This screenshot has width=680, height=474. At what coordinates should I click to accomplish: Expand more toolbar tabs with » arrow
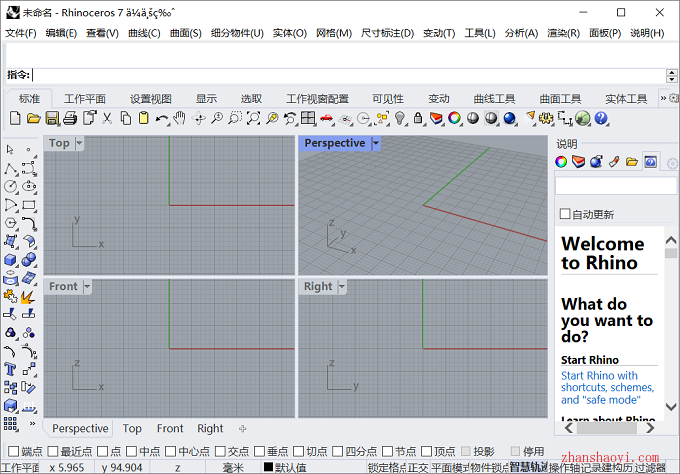(x=663, y=98)
